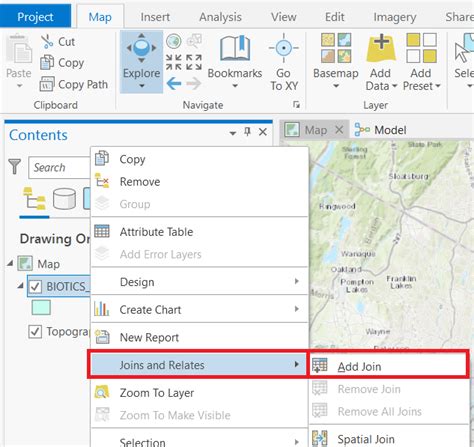
Task: Open the Bookmarks book icon
Action: point(235,49)
